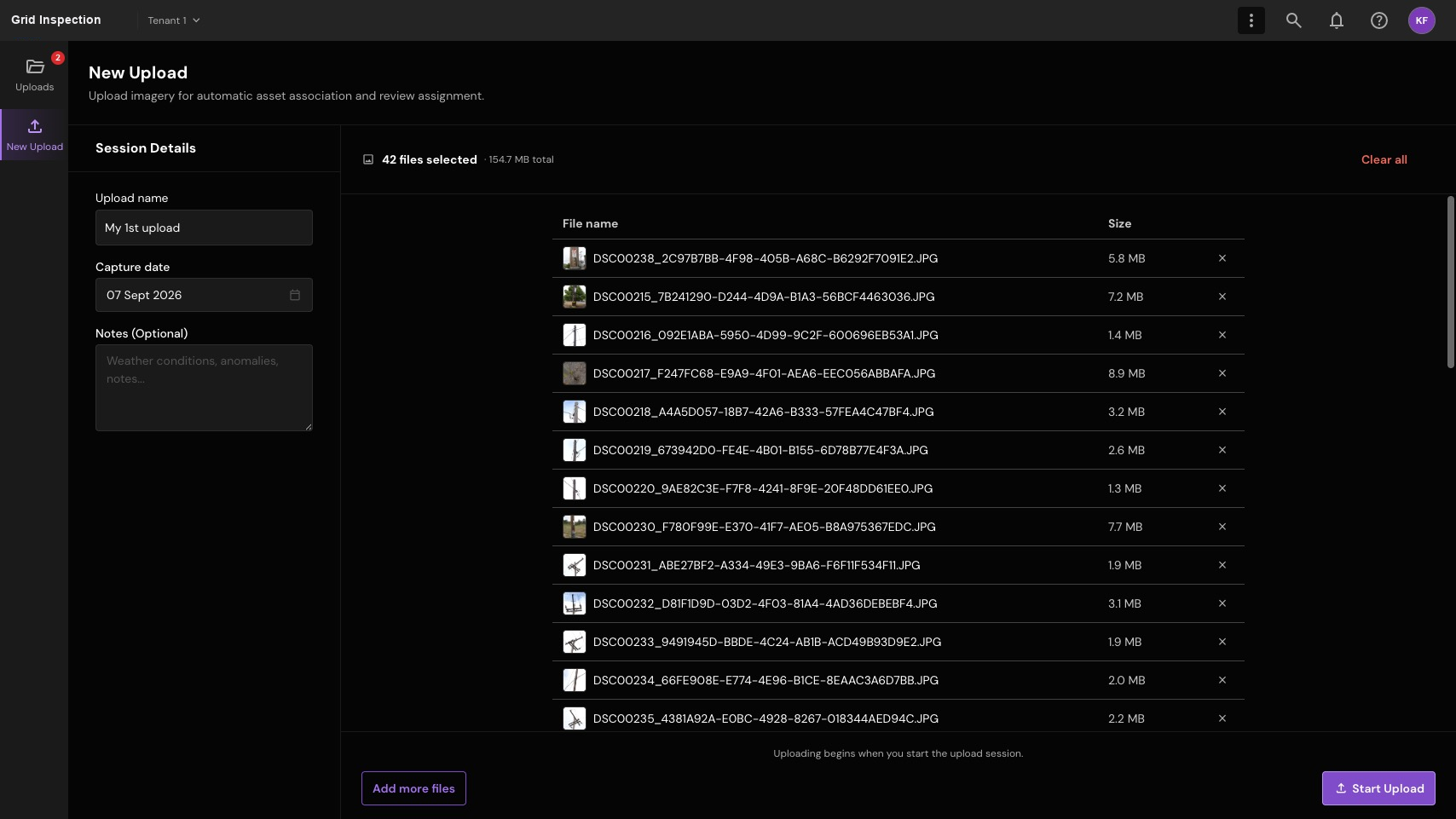Remove file DSC00216 from the list

point(1222,335)
